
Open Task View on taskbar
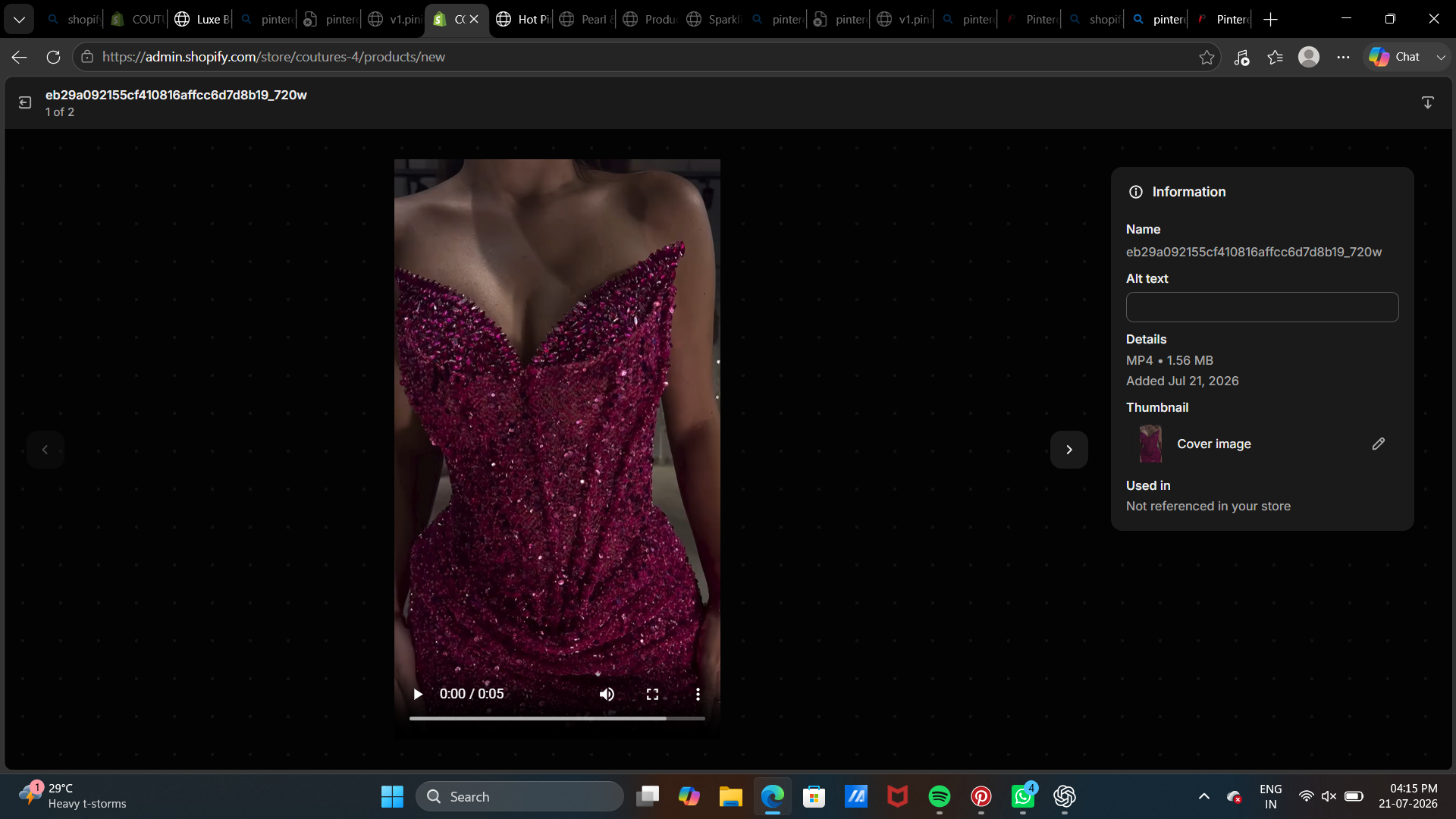[x=648, y=796]
